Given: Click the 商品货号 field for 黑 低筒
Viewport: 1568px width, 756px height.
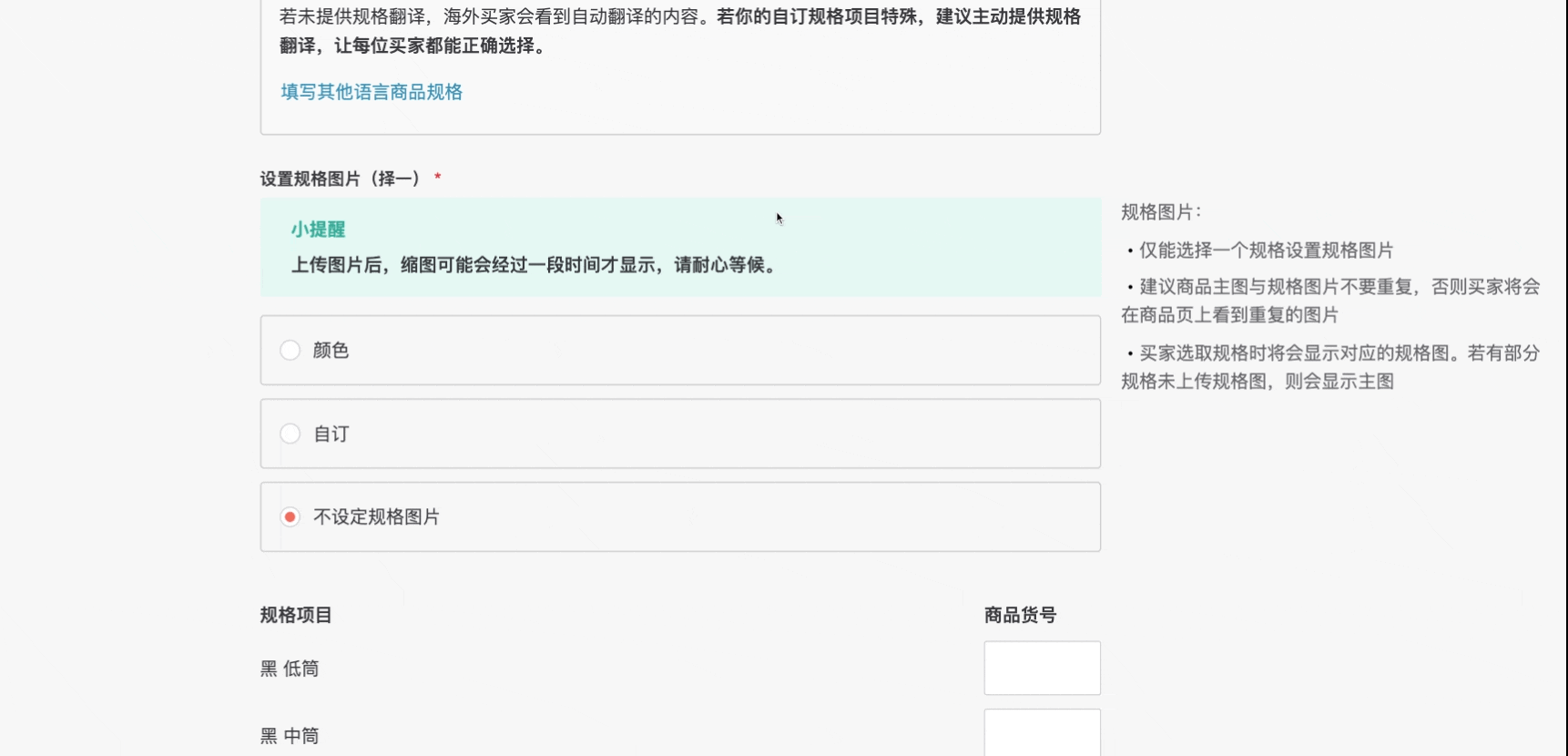Looking at the screenshot, I should [1042, 668].
